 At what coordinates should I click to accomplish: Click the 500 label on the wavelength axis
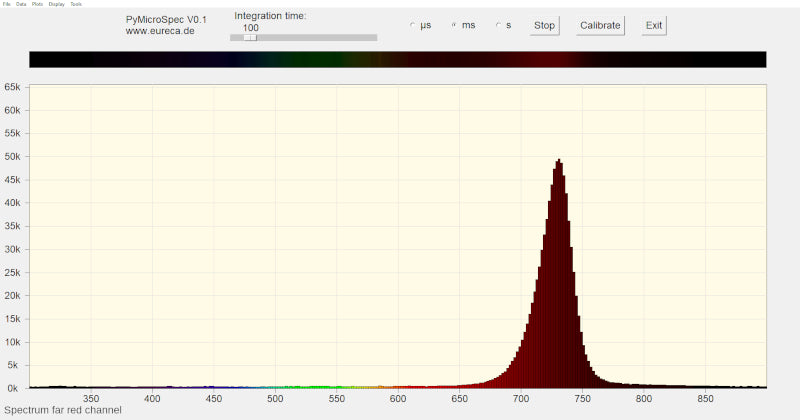[x=275, y=399]
